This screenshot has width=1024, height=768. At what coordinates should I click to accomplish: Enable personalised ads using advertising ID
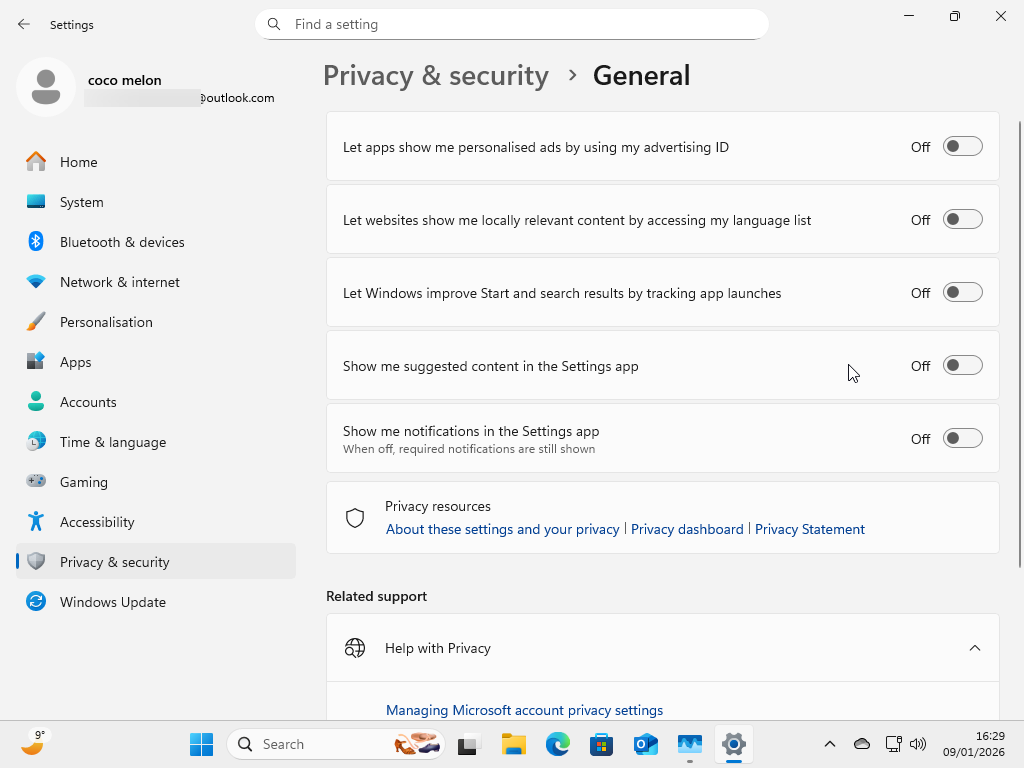pyautogui.click(x=961, y=145)
